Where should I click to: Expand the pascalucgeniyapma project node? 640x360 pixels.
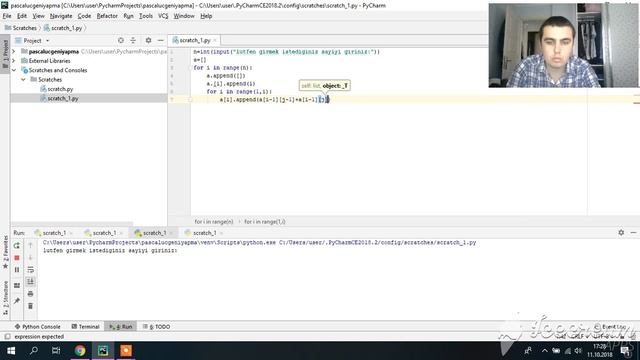pyautogui.click(x=14, y=51)
